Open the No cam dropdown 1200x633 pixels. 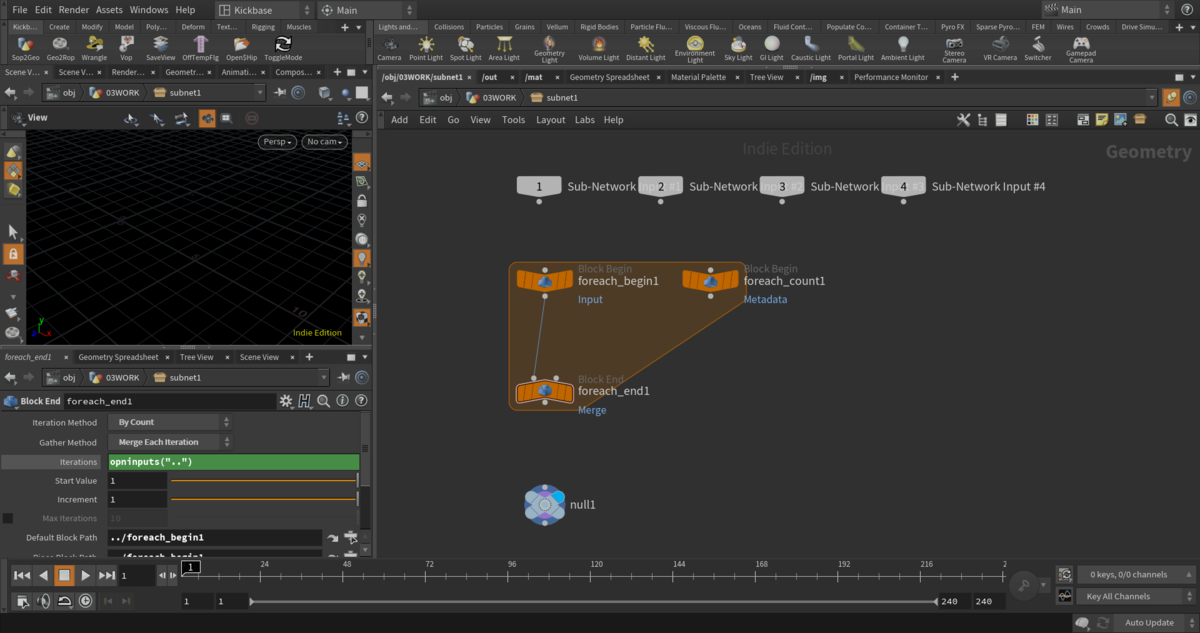(325, 142)
